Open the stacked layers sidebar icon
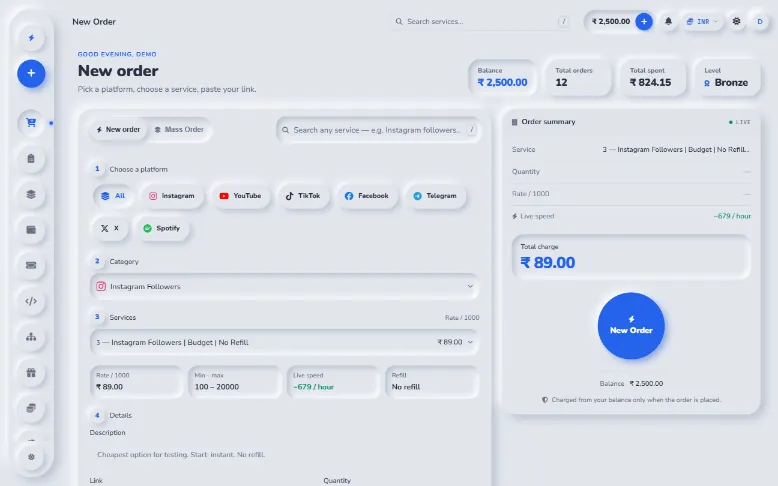The image size is (778, 486). 31,194
